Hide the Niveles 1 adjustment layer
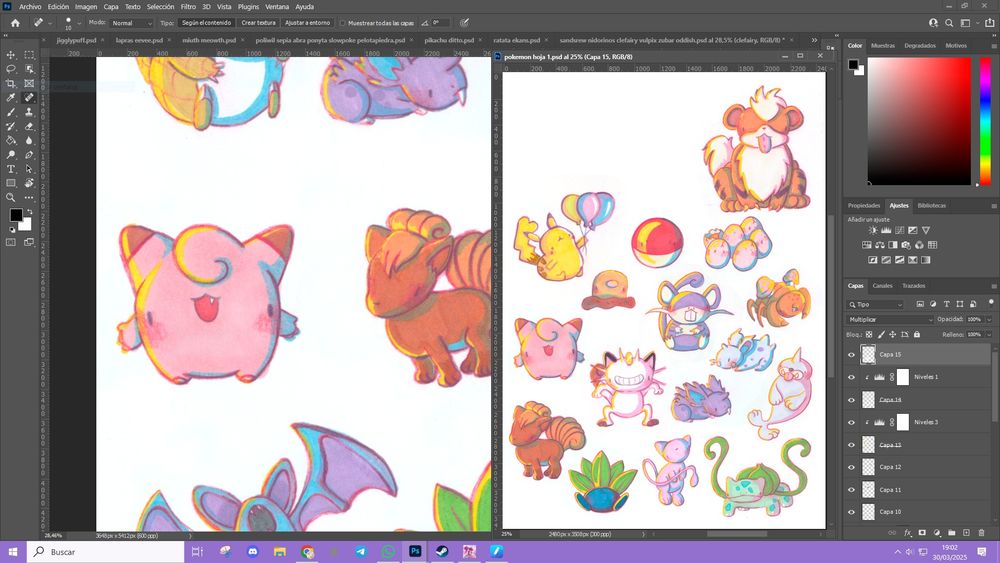This screenshot has width=1000, height=563. click(851, 377)
